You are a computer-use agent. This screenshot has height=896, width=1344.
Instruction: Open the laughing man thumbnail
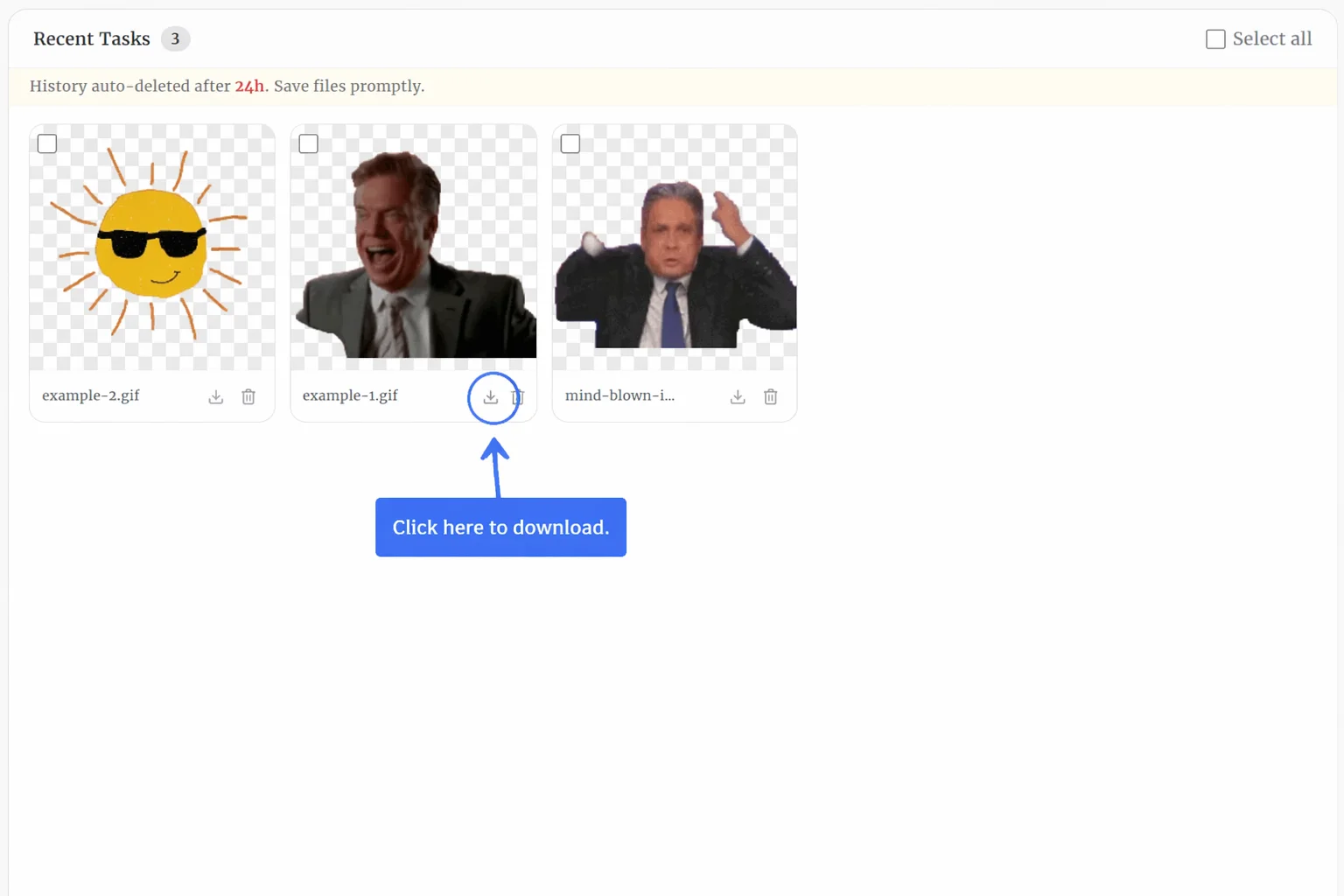(x=414, y=247)
